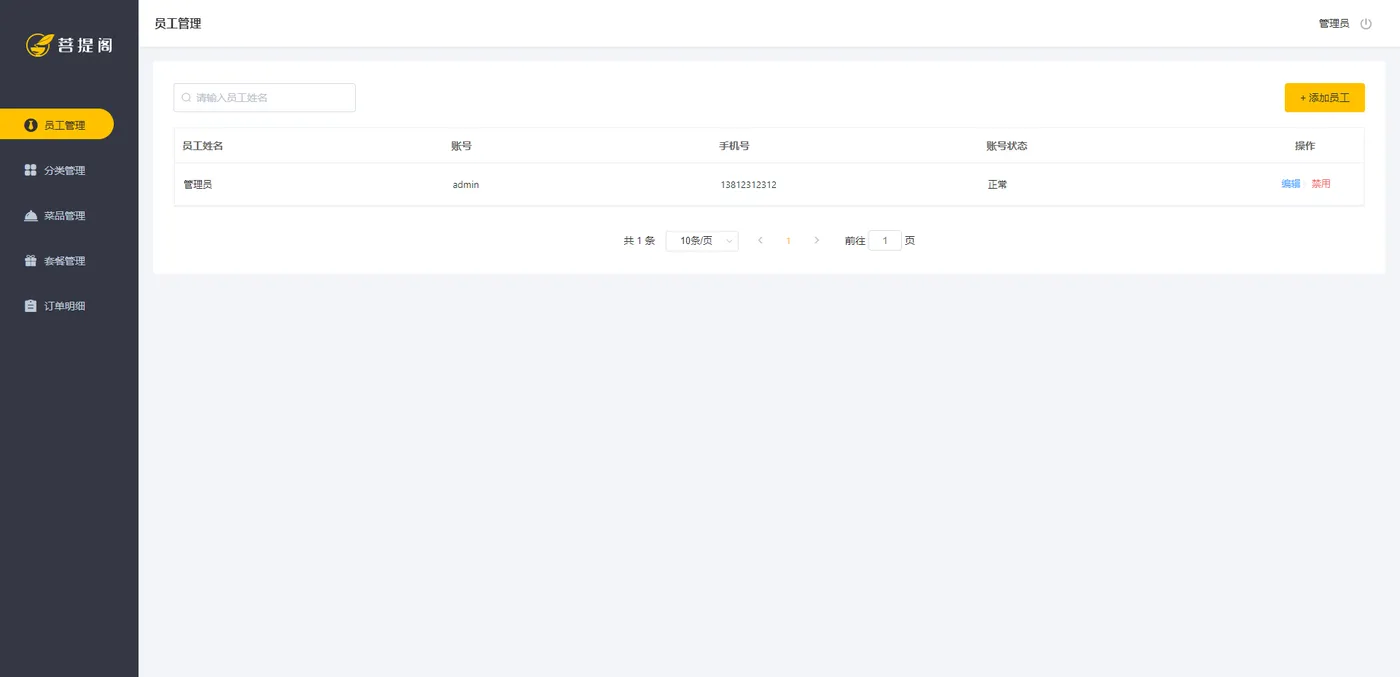Open the 员工管理 menu item
The image size is (1400, 677).
[57, 125]
